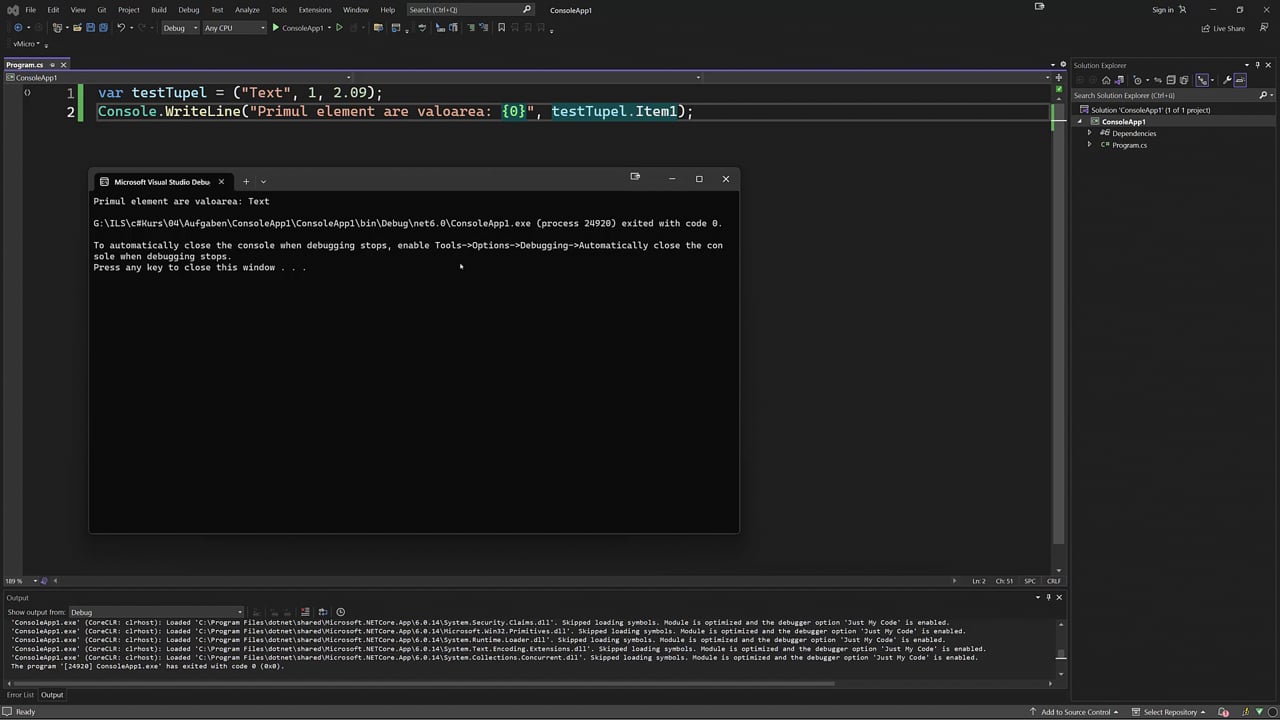Click the Clear All icon in Output panel
Image resolution: width=1280 pixels, height=720 pixels.
tap(306, 612)
